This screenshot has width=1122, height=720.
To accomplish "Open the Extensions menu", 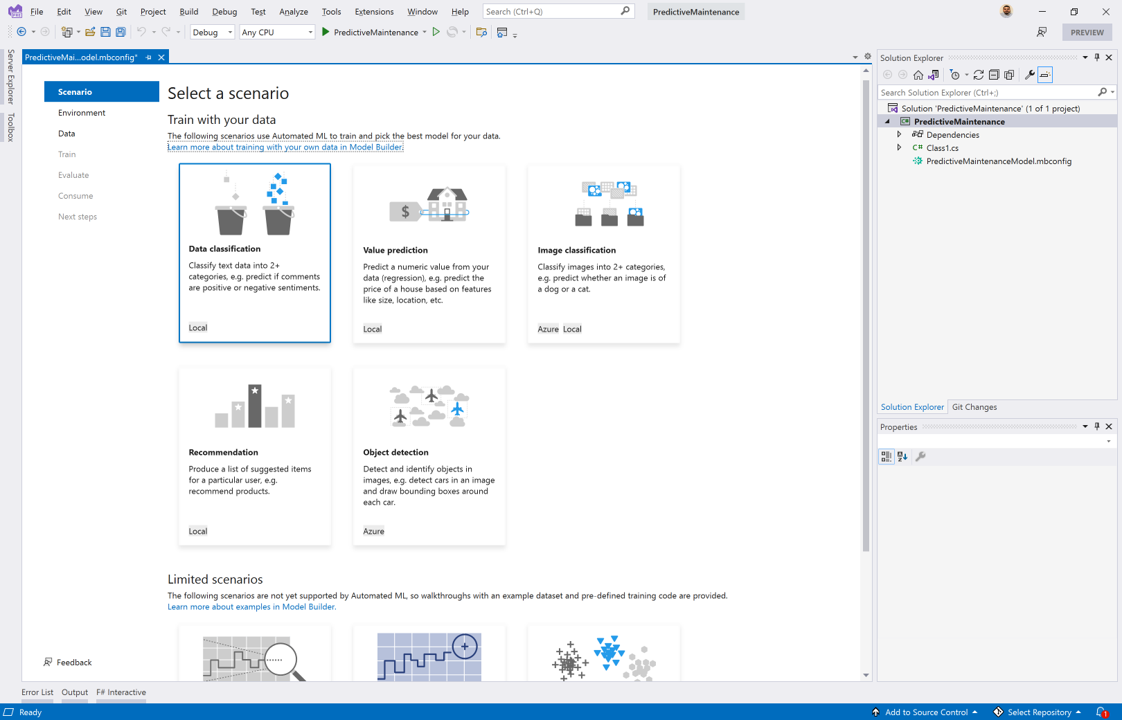I will (374, 11).
